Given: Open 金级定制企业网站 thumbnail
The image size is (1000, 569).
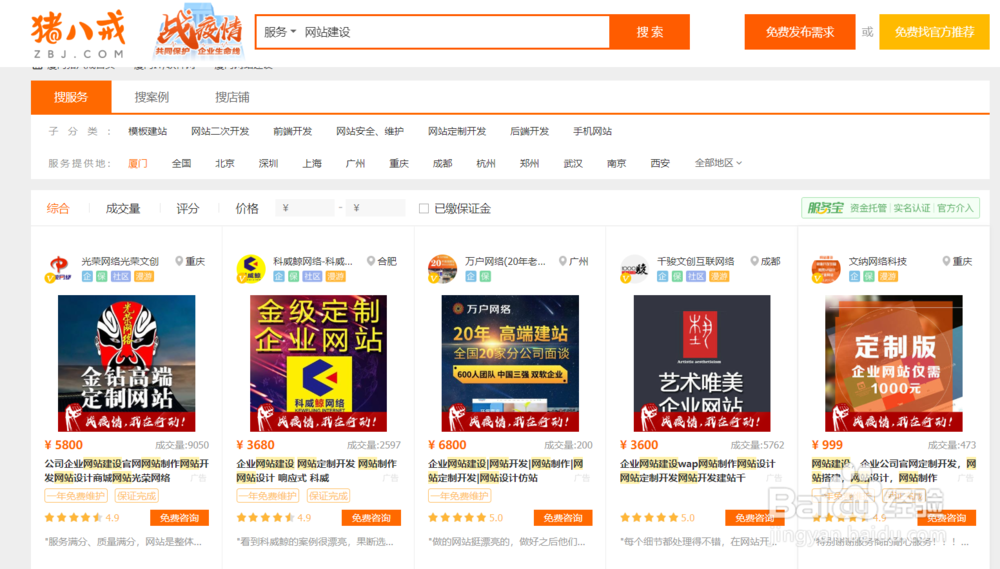Looking at the screenshot, I should [318, 363].
